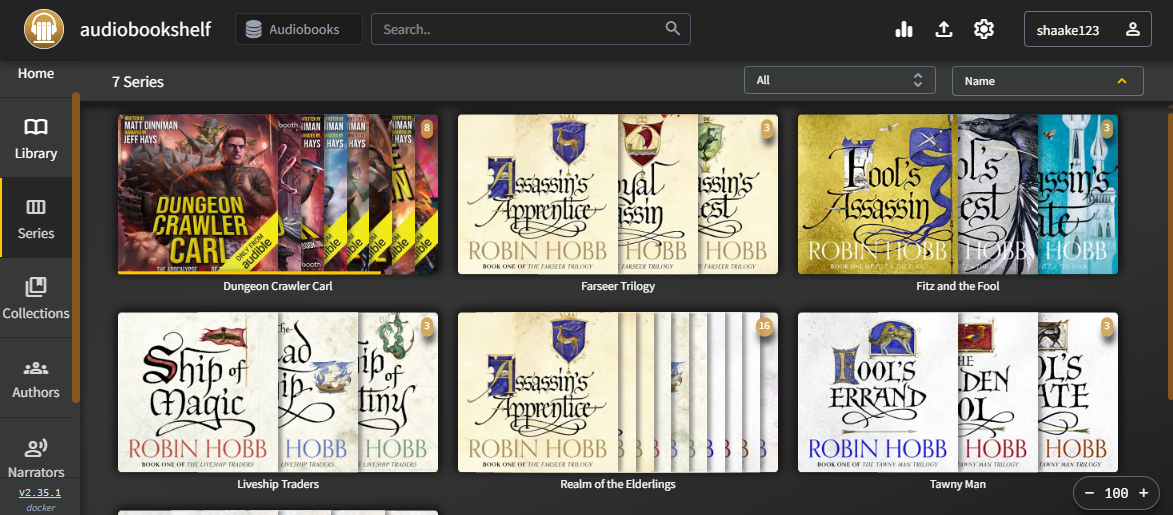Open the Audiobooks library dropdown
Screen dimensions: 1173x515
pos(298,29)
